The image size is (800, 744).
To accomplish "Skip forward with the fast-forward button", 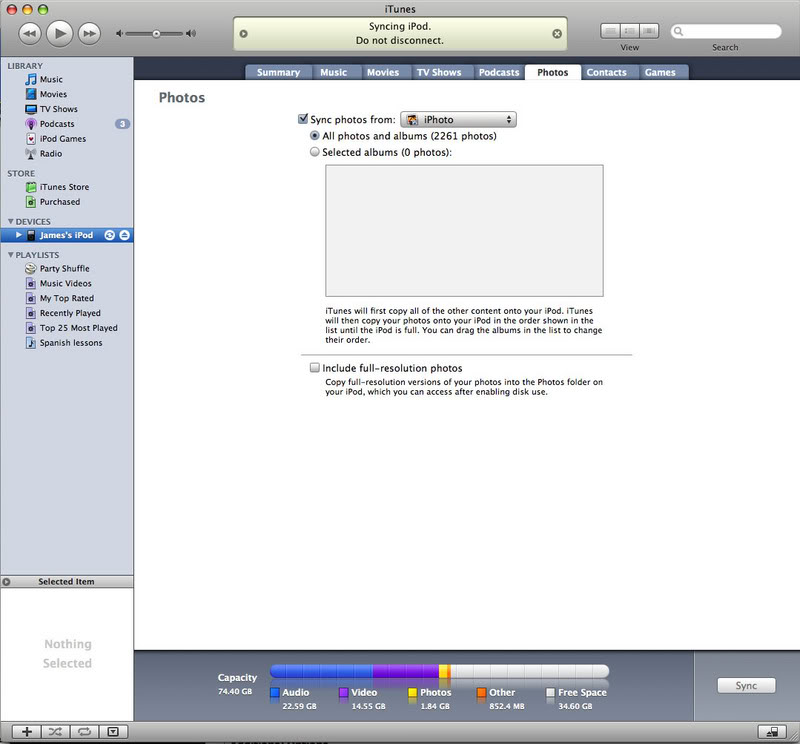I will pyautogui.click(x=89, y=34).
